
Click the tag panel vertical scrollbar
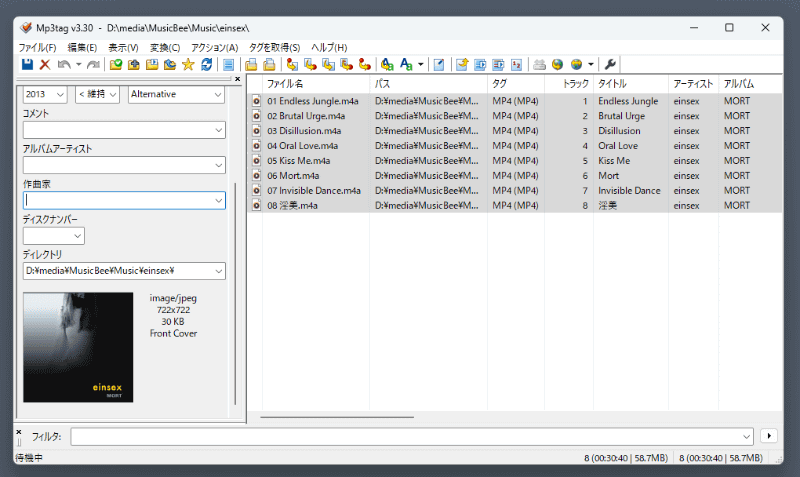coord(235,293)
